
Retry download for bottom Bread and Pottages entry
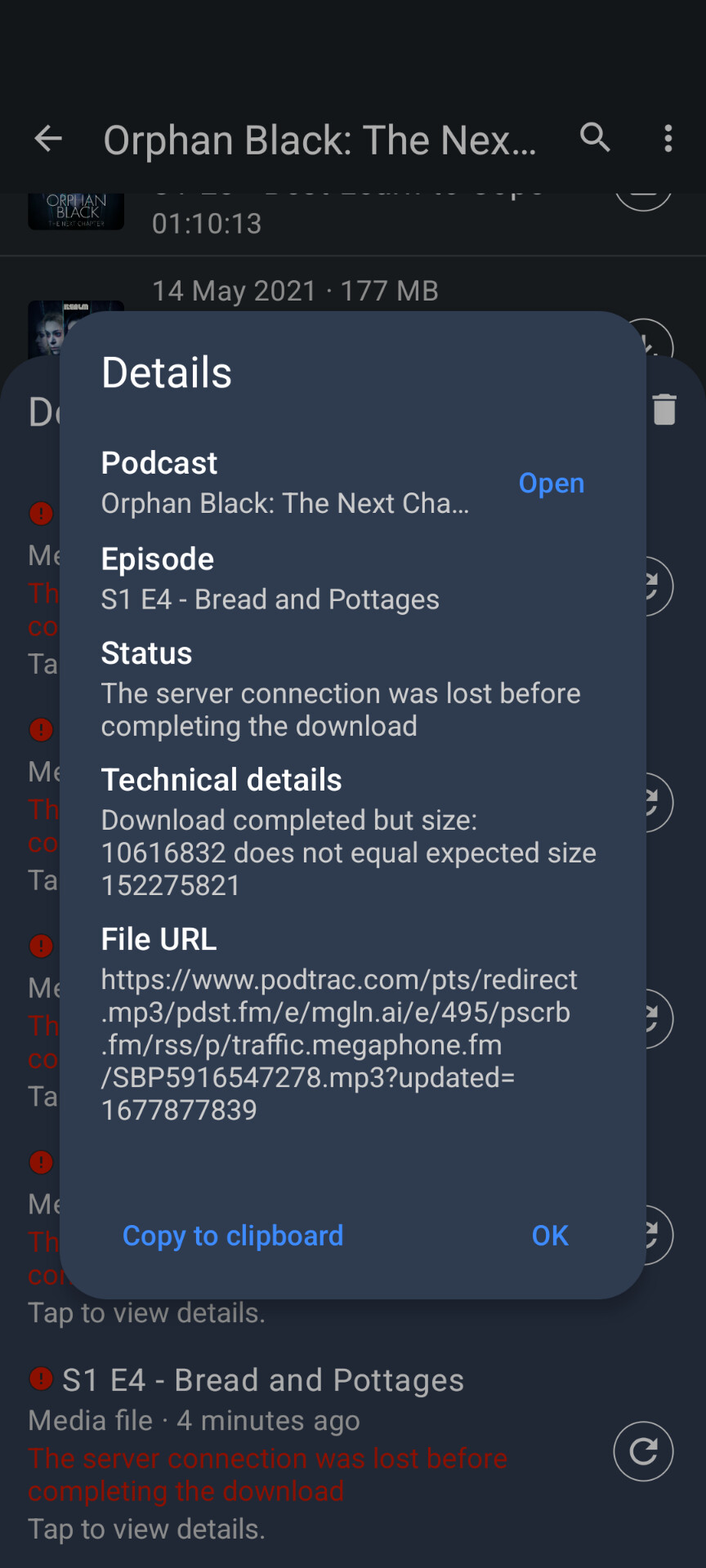643,1451
